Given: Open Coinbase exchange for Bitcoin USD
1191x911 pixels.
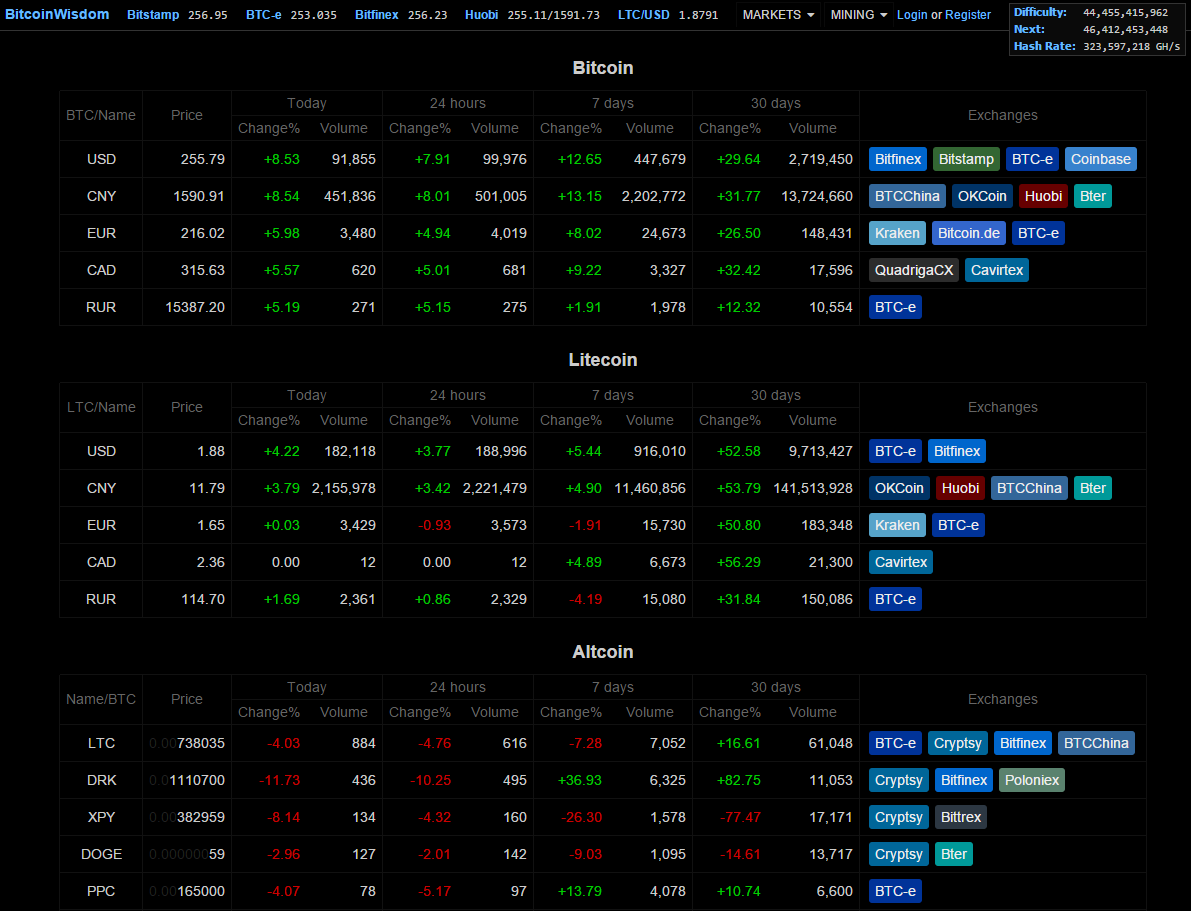Looking at the screenshot, I should tap(1101, 160).
